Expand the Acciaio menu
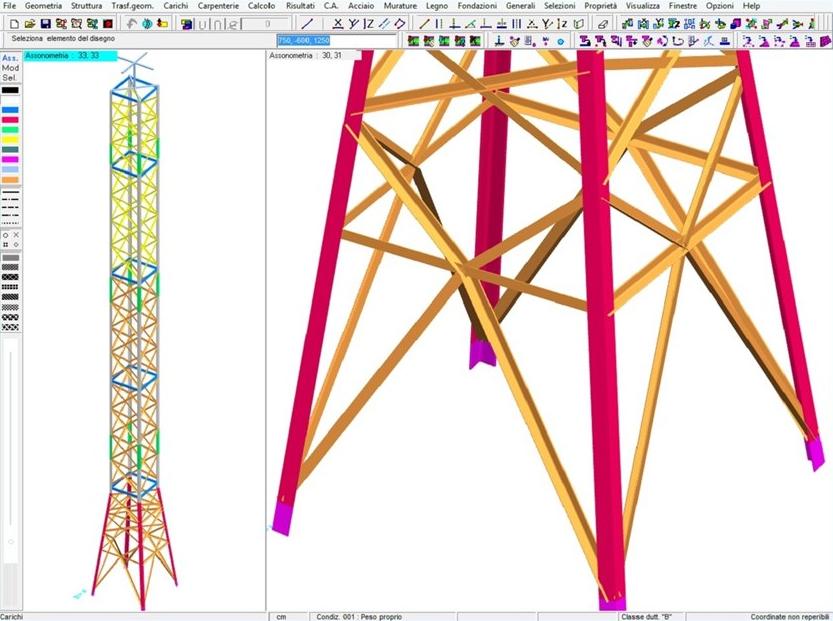The width and height of the screenshot is (833, 621). click(x=361, y=6)
